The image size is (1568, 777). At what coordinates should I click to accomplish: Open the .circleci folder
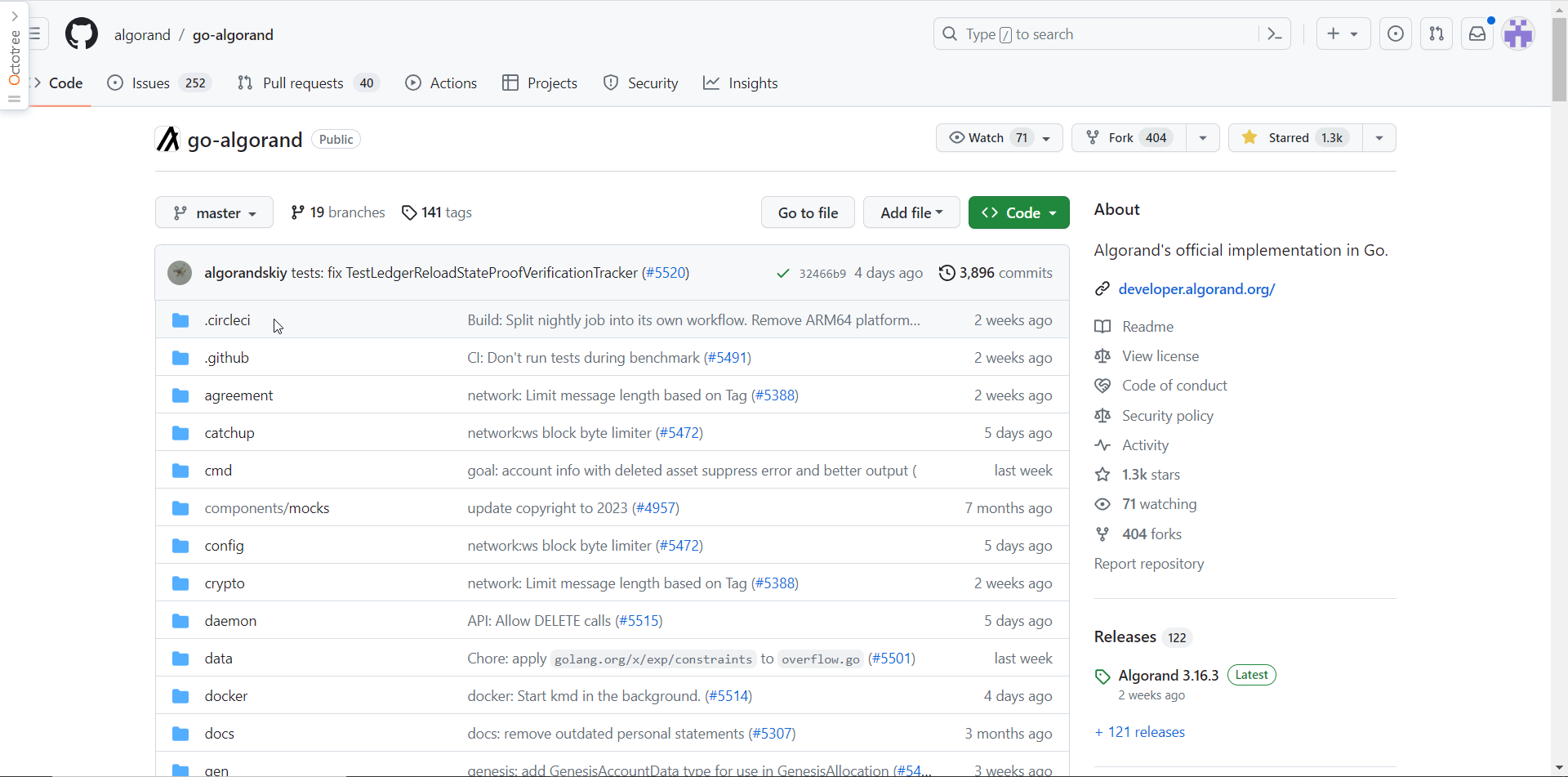click(227, 319)
